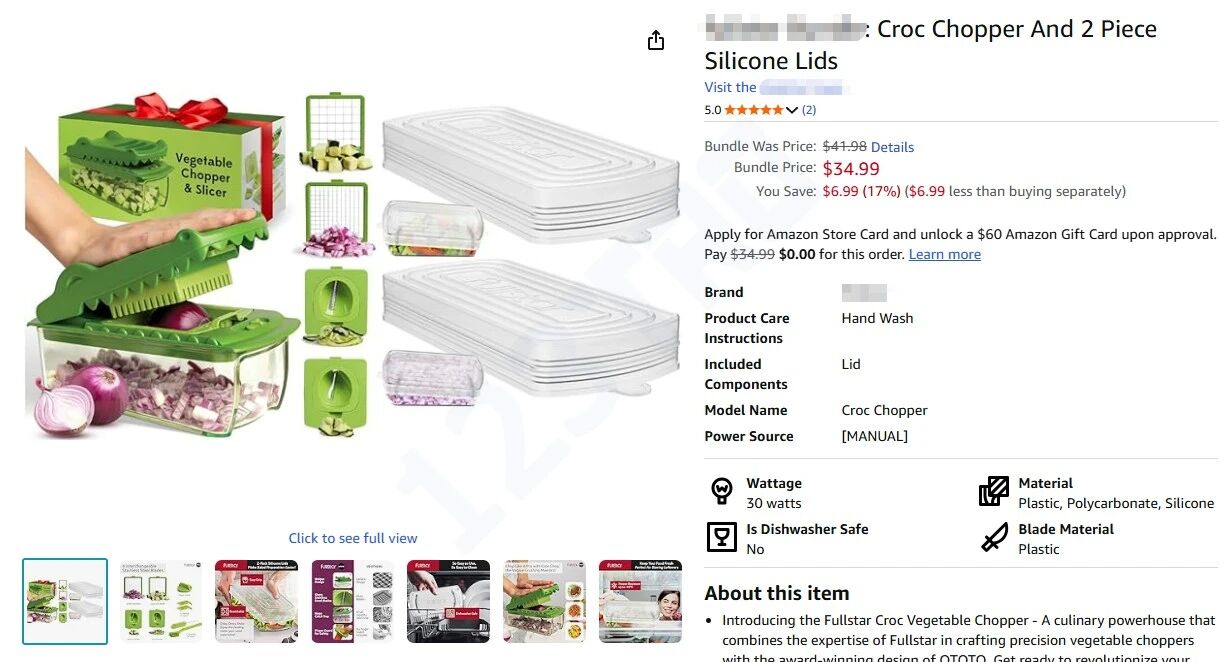The width and height of the screenshot is (1228, 662).
Task: Click 'Click to see full view' text
Action: 353,538
